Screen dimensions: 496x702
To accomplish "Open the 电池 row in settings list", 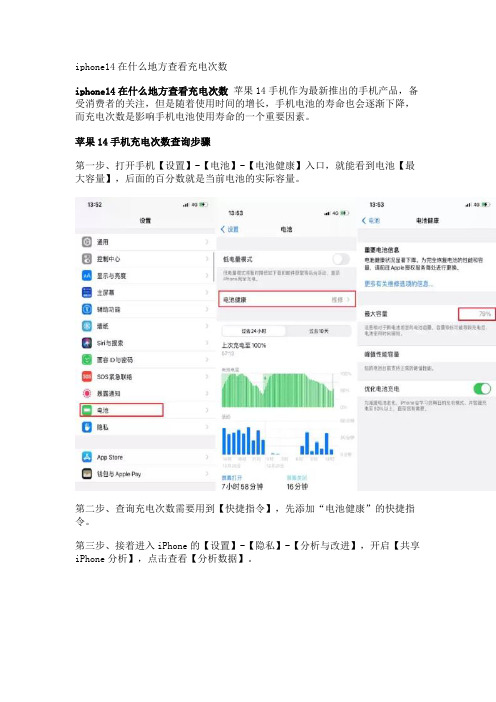I will point(145,410).
